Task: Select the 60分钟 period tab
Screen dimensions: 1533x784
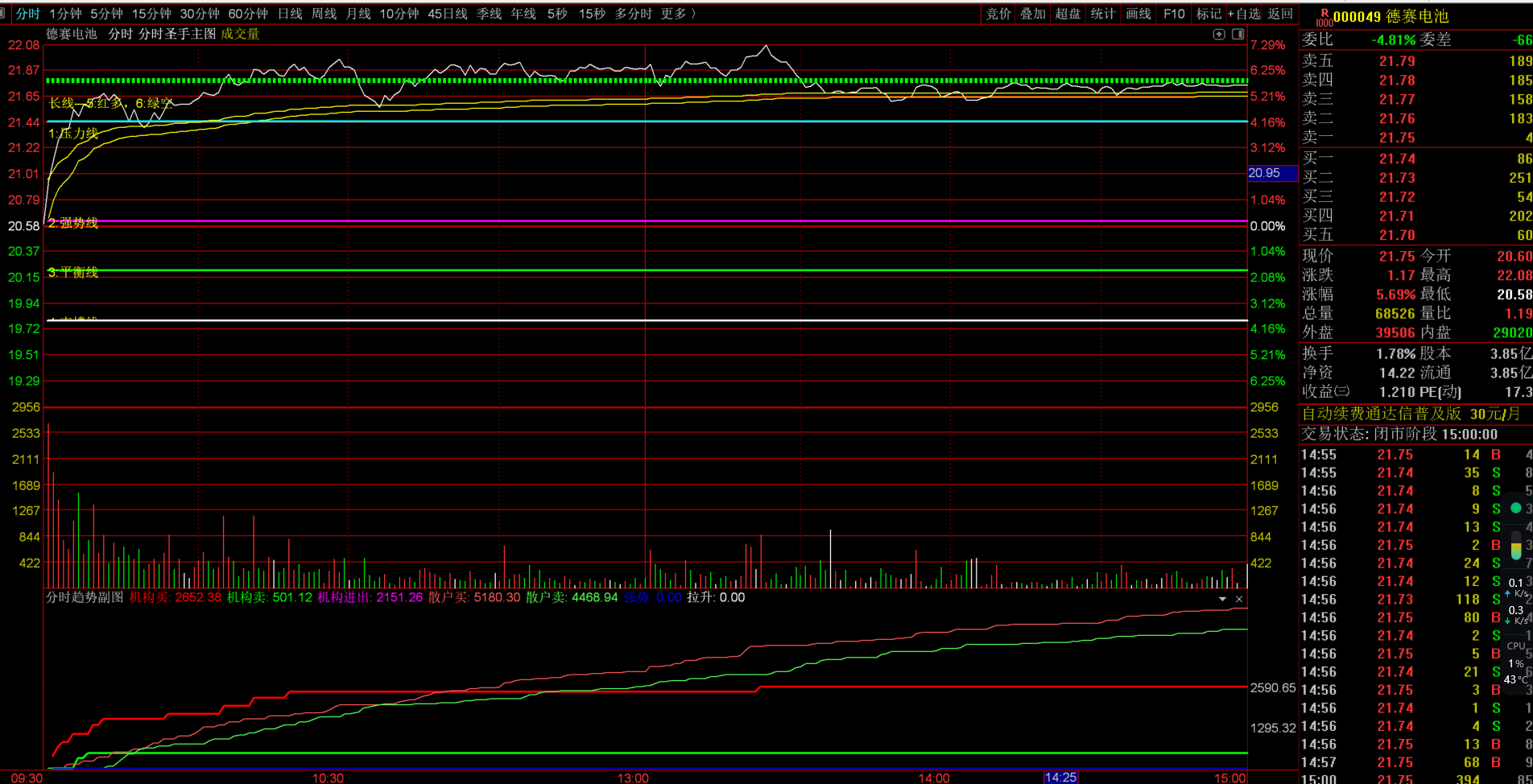Action: (248, 14)
